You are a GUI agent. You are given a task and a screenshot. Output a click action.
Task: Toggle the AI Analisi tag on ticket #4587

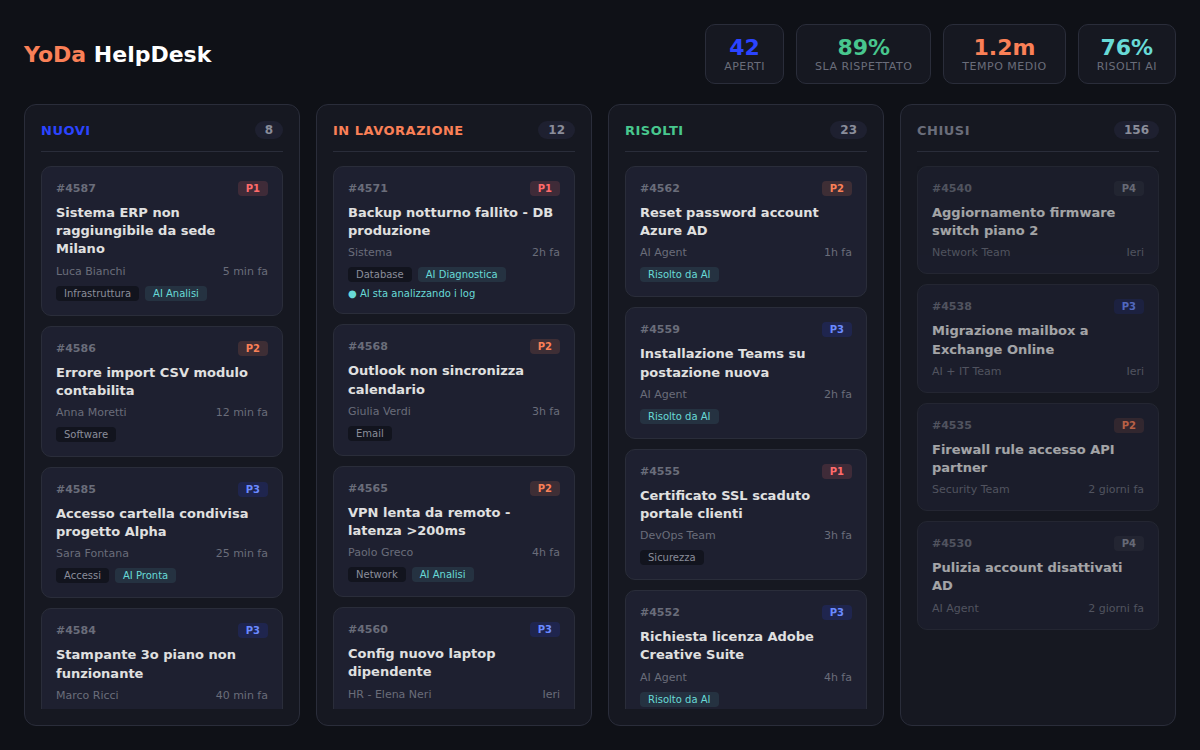pyautogui.click(x=175, y=293)
